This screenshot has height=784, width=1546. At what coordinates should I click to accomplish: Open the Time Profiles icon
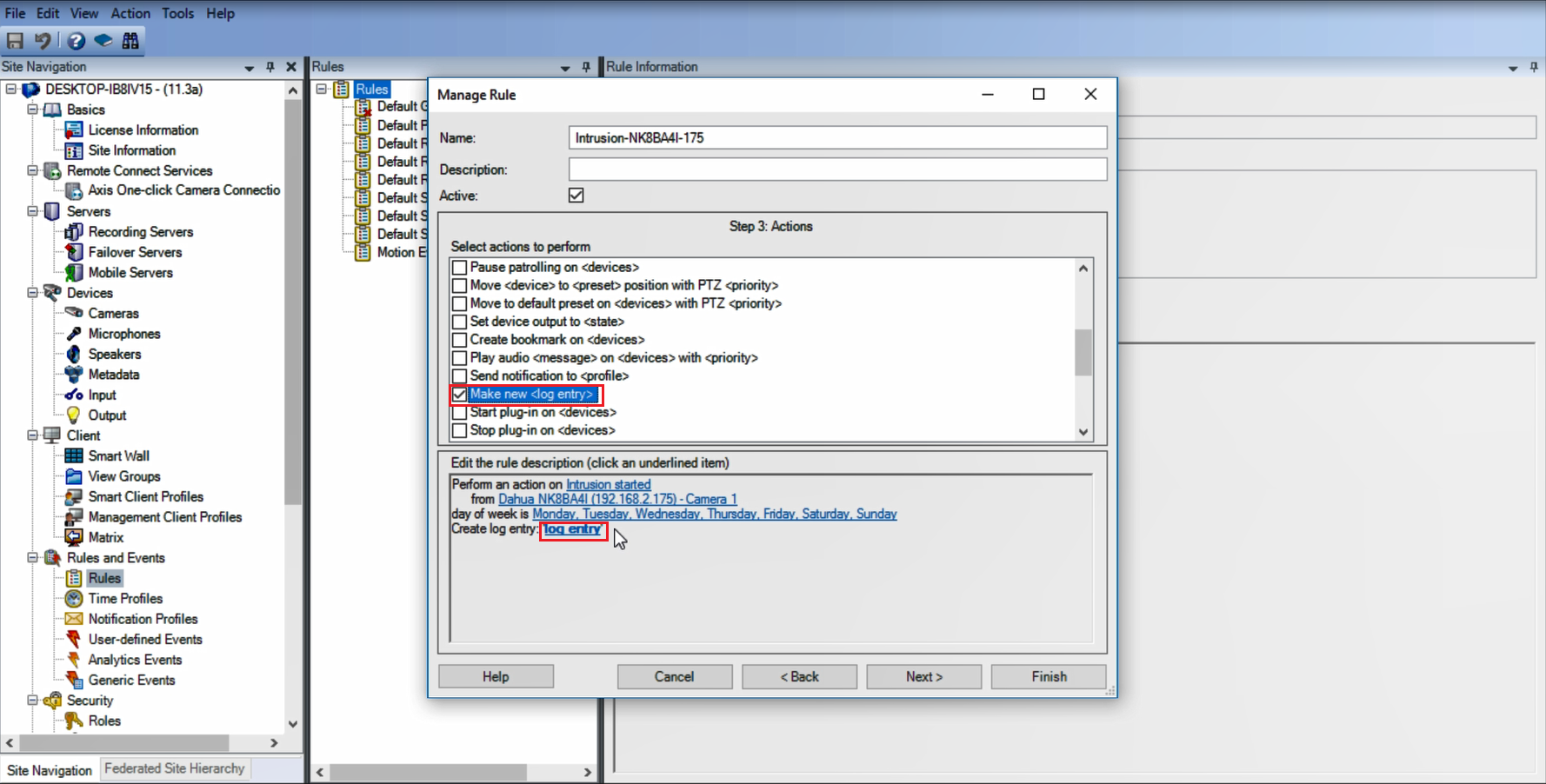click(x=74, y=599)
